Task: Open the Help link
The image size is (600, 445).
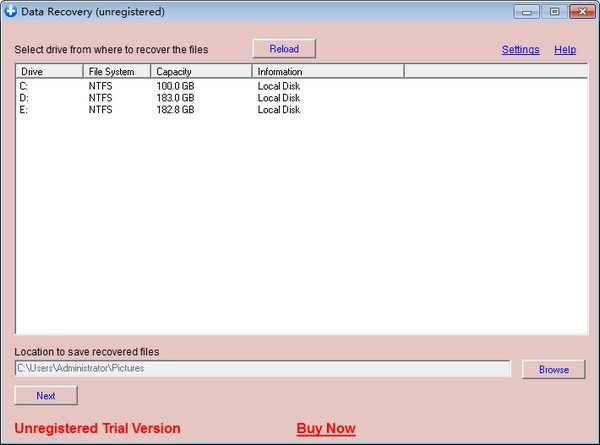Action: pos(565,49)
